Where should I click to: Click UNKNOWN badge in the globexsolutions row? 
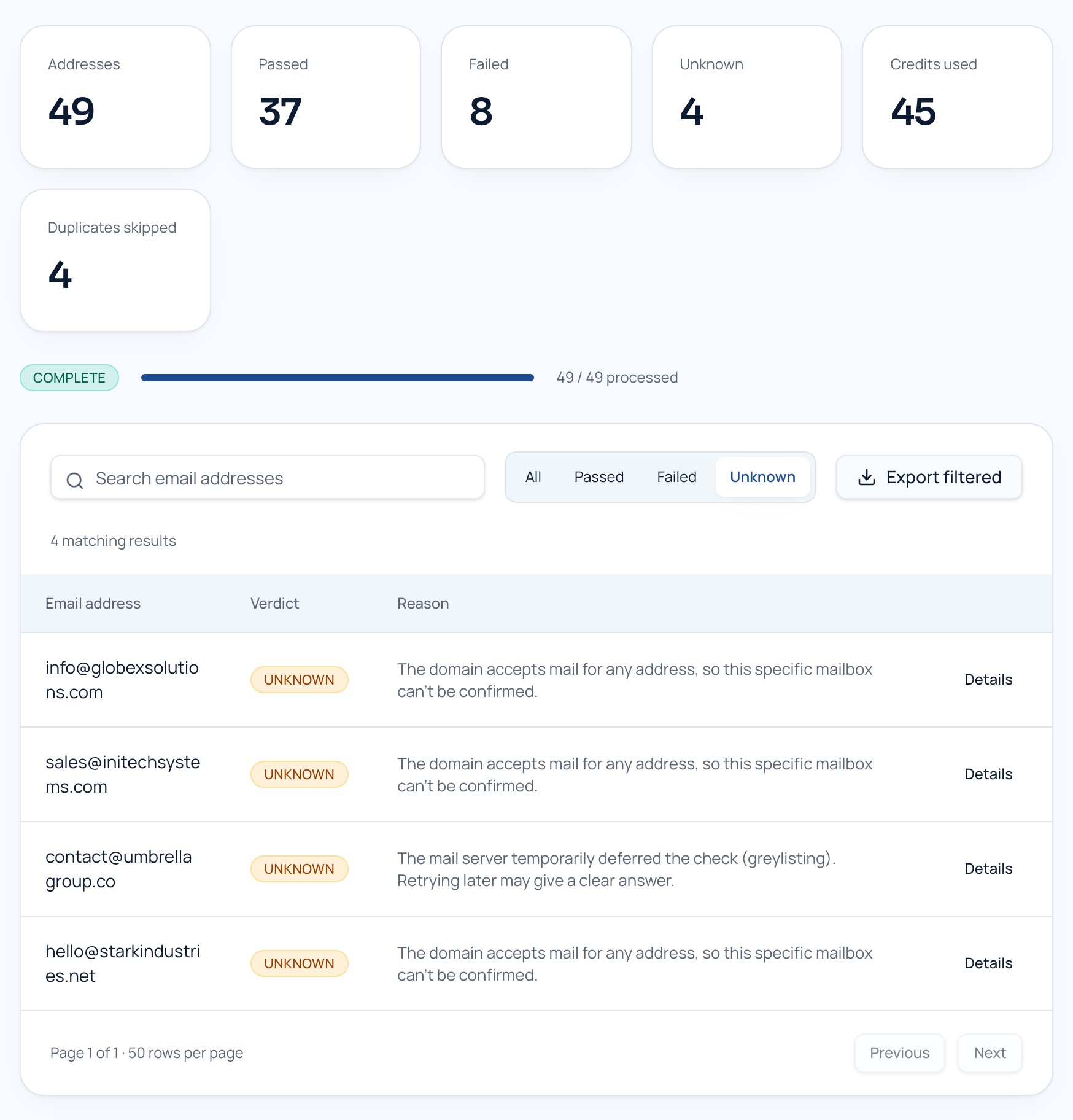click(x=299, y=680)
